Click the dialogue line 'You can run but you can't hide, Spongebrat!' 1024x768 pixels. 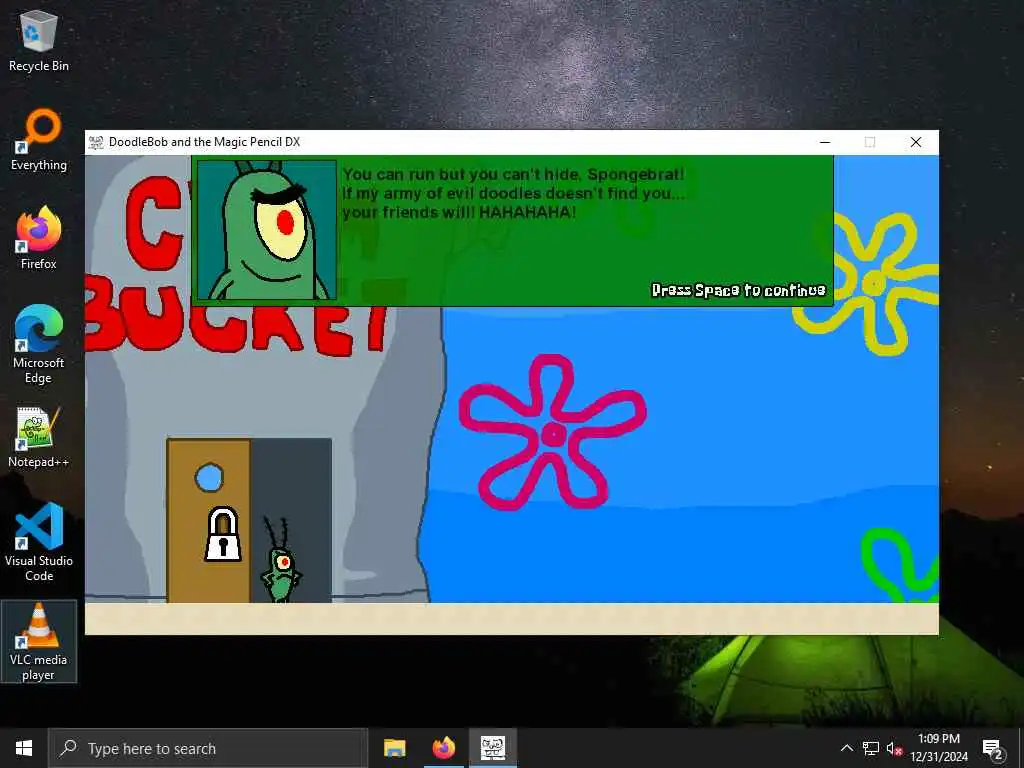[513, 174]
